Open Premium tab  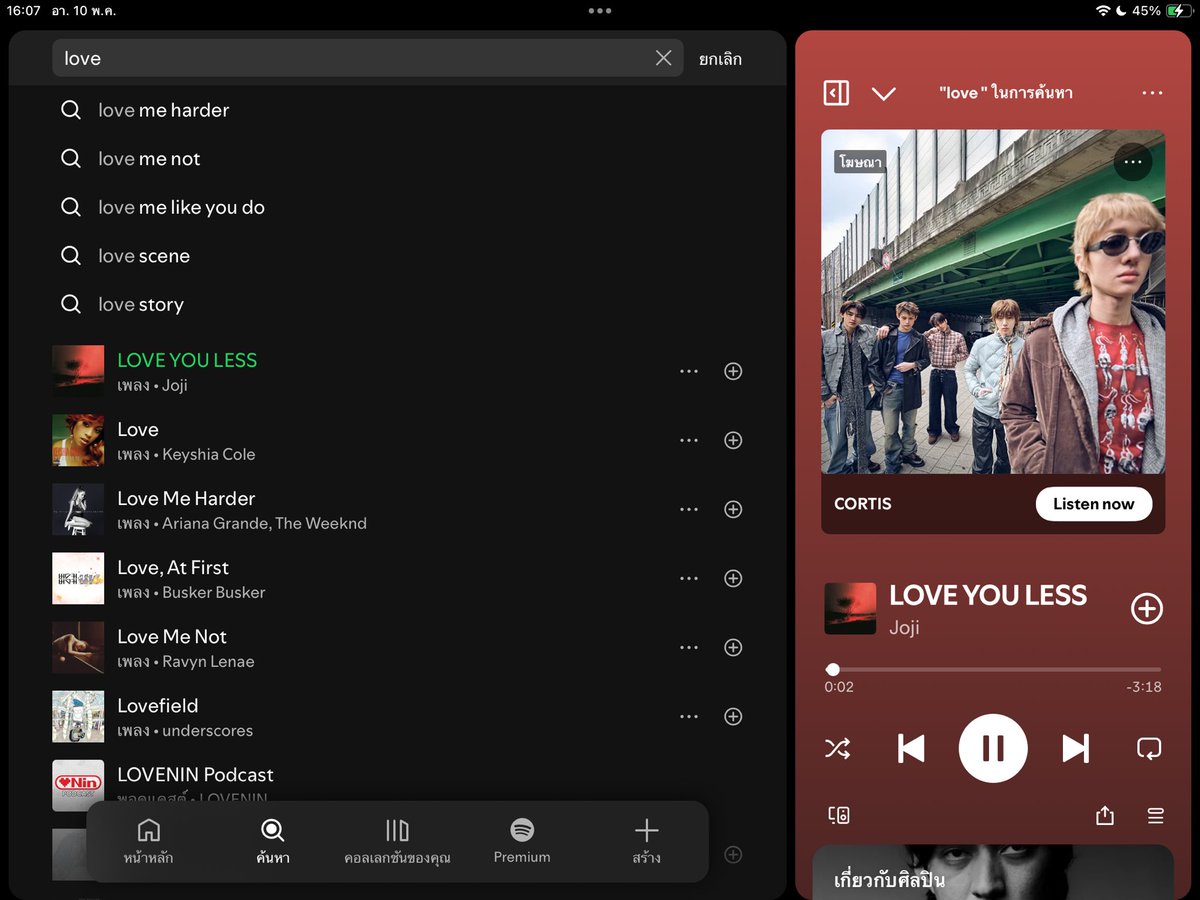tap(522, 841)
